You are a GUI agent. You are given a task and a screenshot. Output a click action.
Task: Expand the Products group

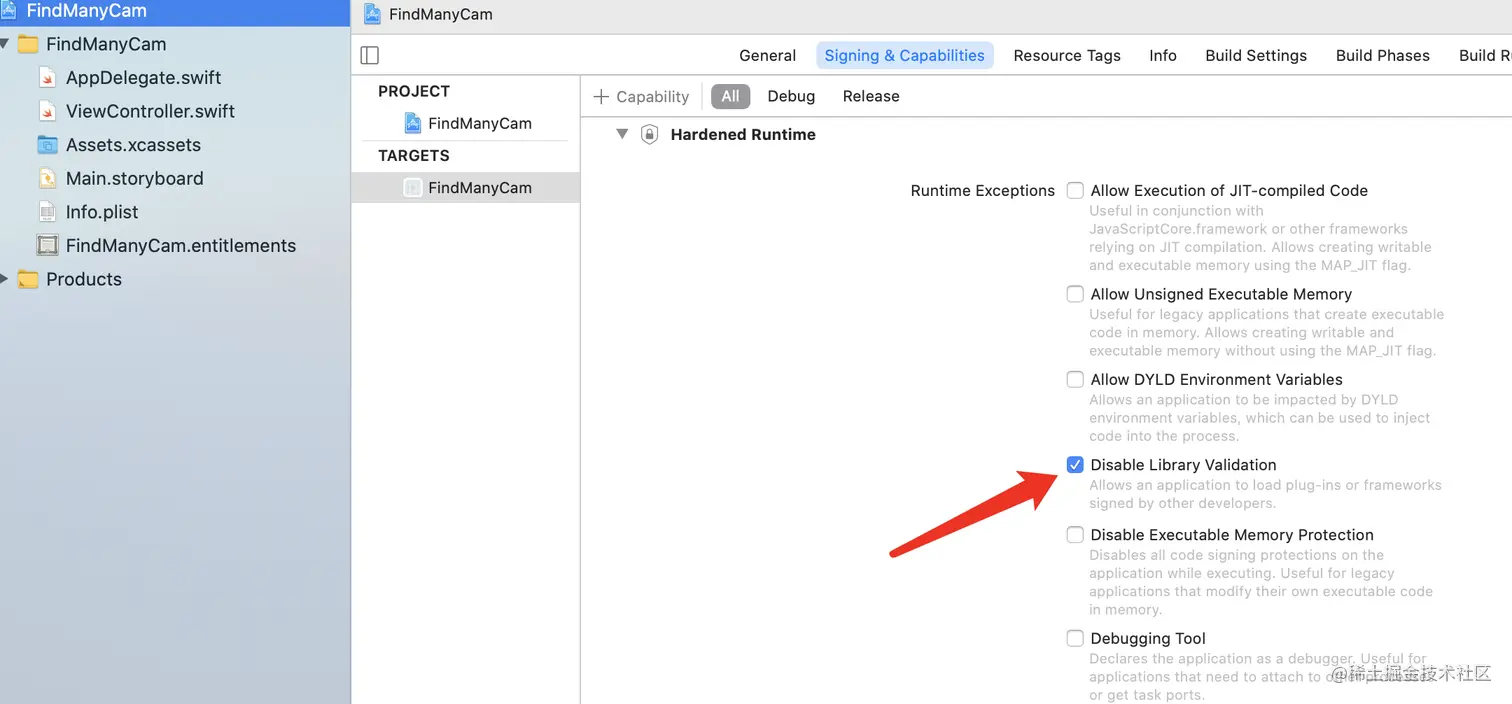click(5, 279)
